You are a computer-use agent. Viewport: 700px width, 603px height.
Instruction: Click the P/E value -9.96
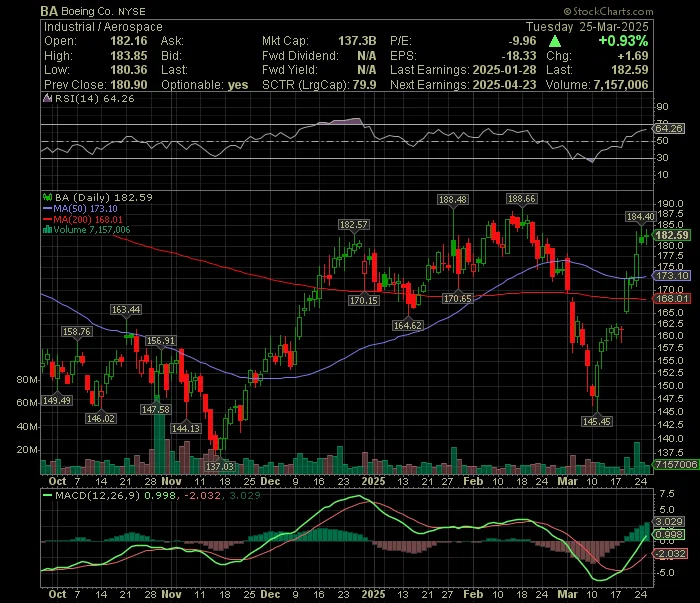pyautogui.click(x=522, y=41)
